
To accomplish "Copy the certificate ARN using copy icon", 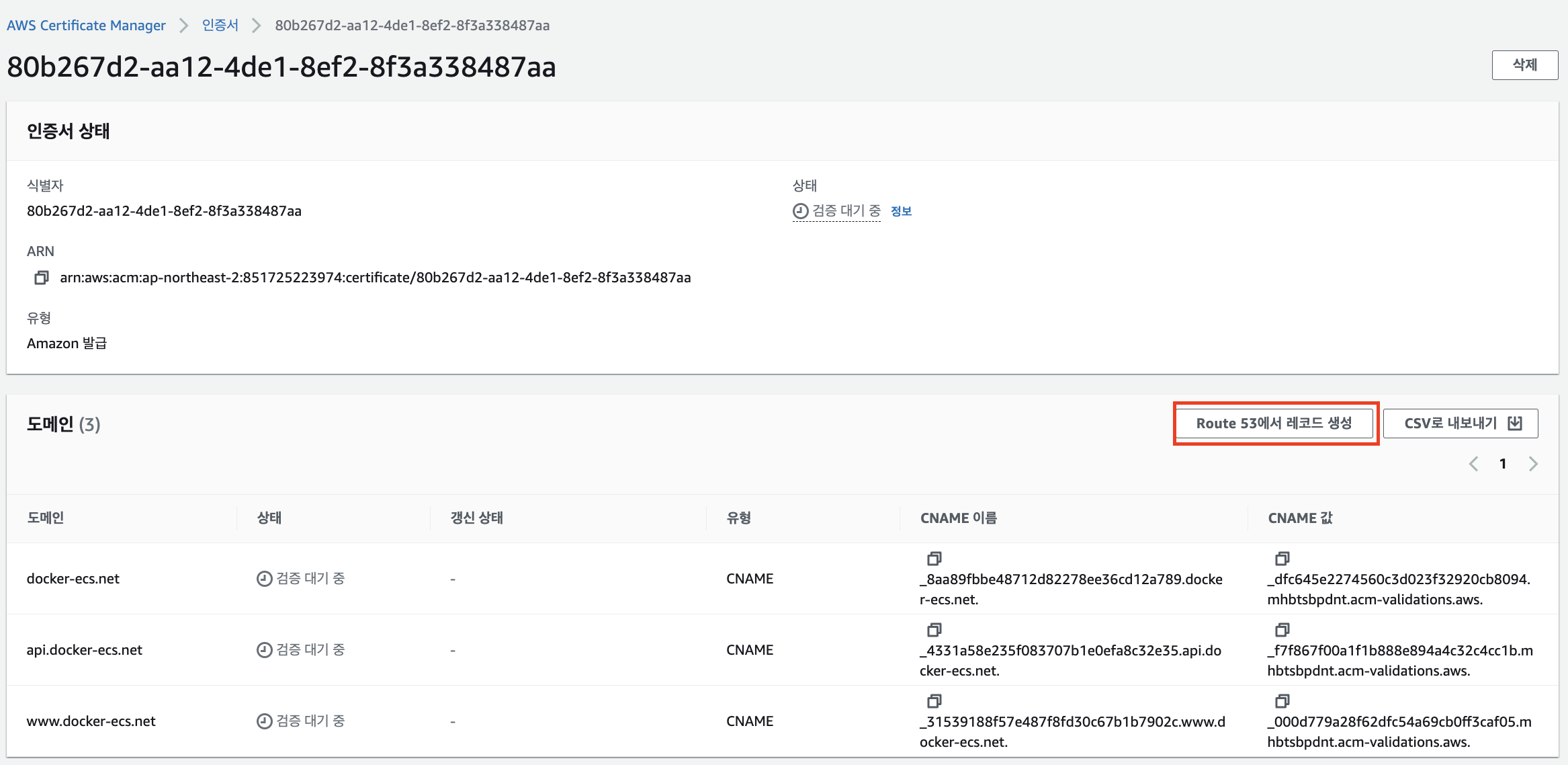I will [41, 278].
